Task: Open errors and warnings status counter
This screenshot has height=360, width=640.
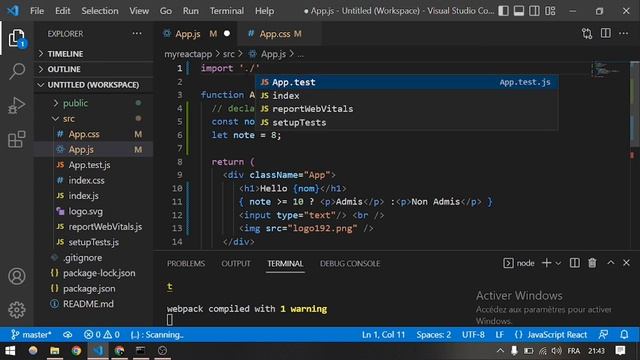Action: coord(102,335)
